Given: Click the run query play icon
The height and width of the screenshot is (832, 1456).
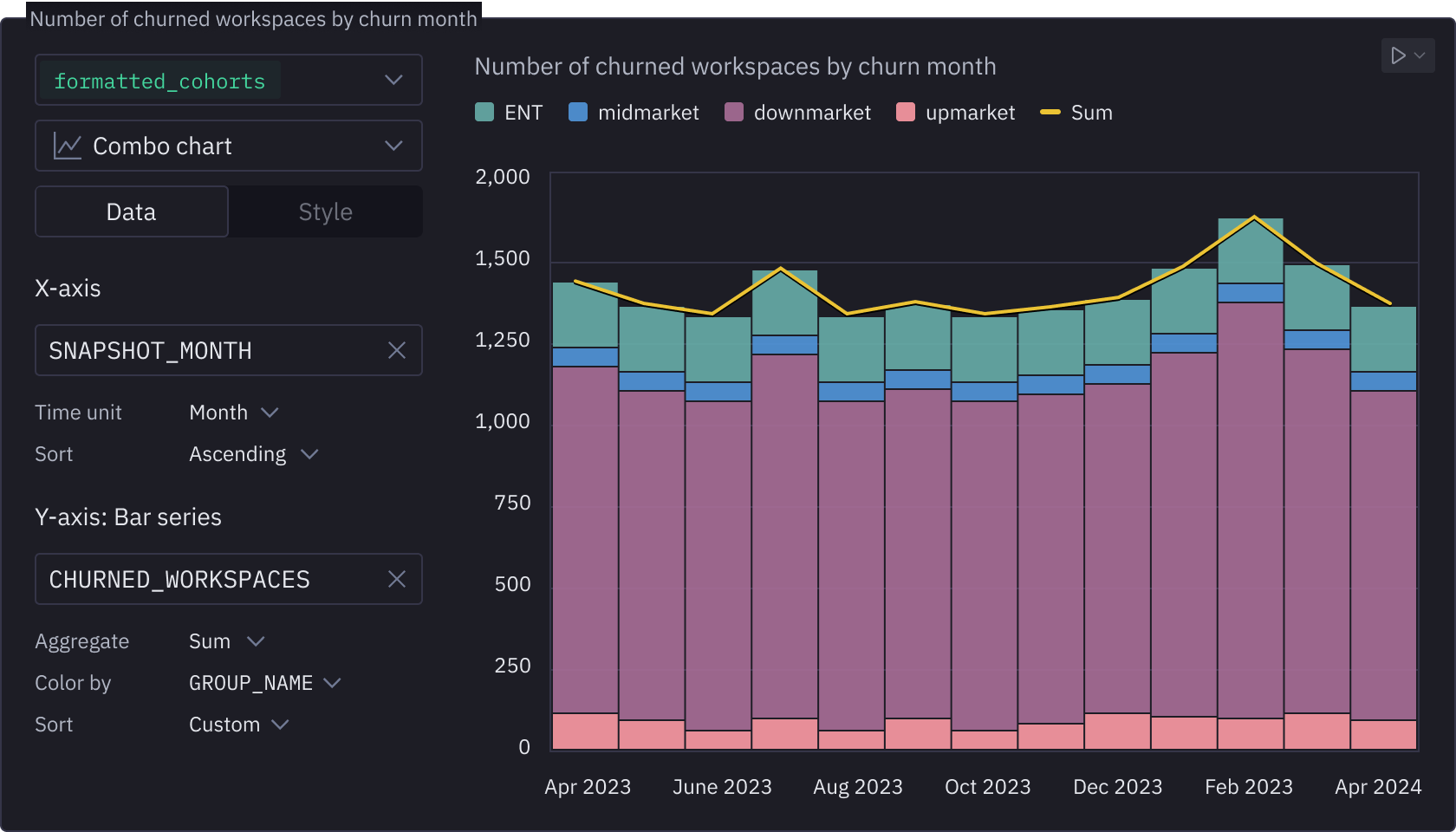Looking at the screenshot, I should (x=1397, y=55).
